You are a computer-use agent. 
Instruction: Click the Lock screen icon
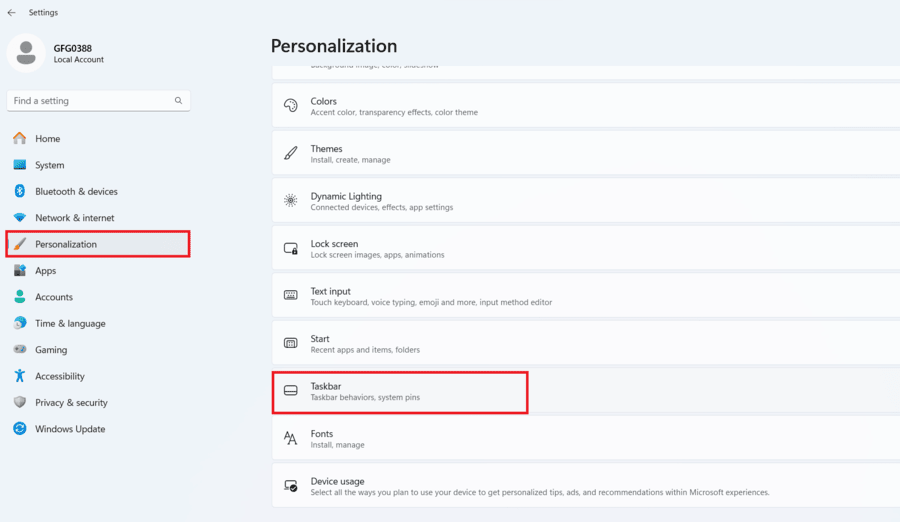(291, 248)
